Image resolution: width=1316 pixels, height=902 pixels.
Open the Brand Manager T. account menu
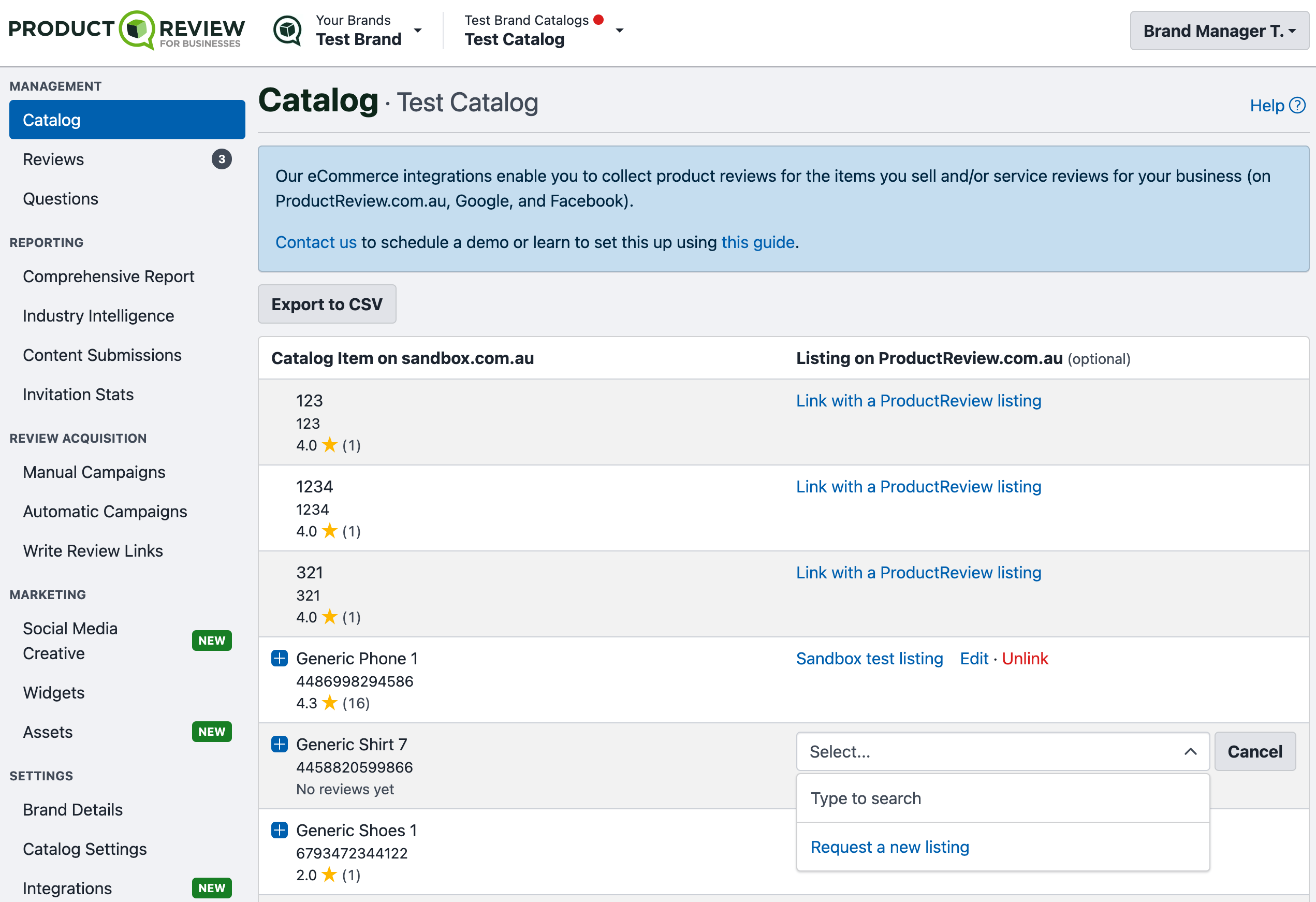(1219, 31)
